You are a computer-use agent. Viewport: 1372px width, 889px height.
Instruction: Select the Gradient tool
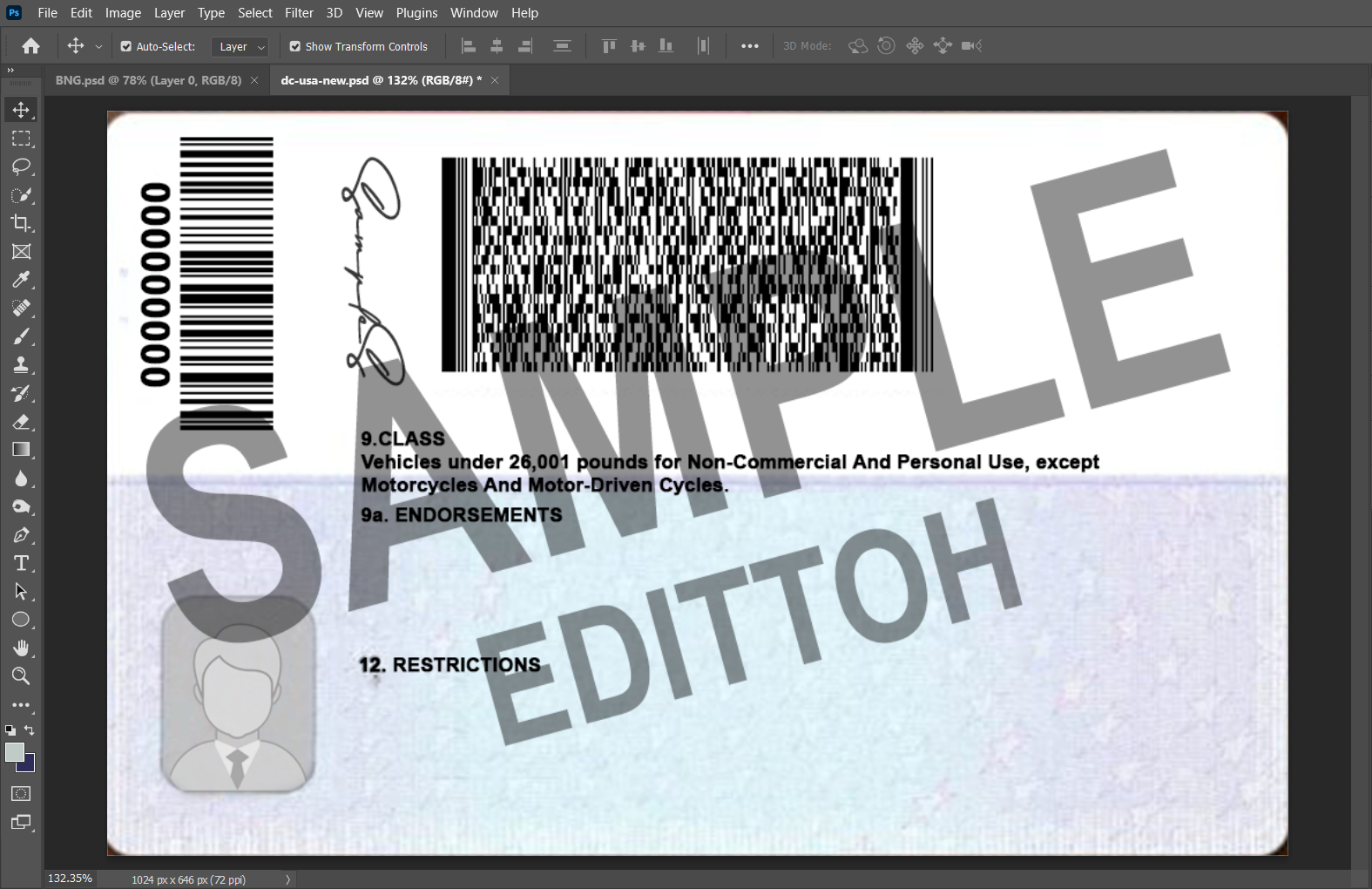21,450
